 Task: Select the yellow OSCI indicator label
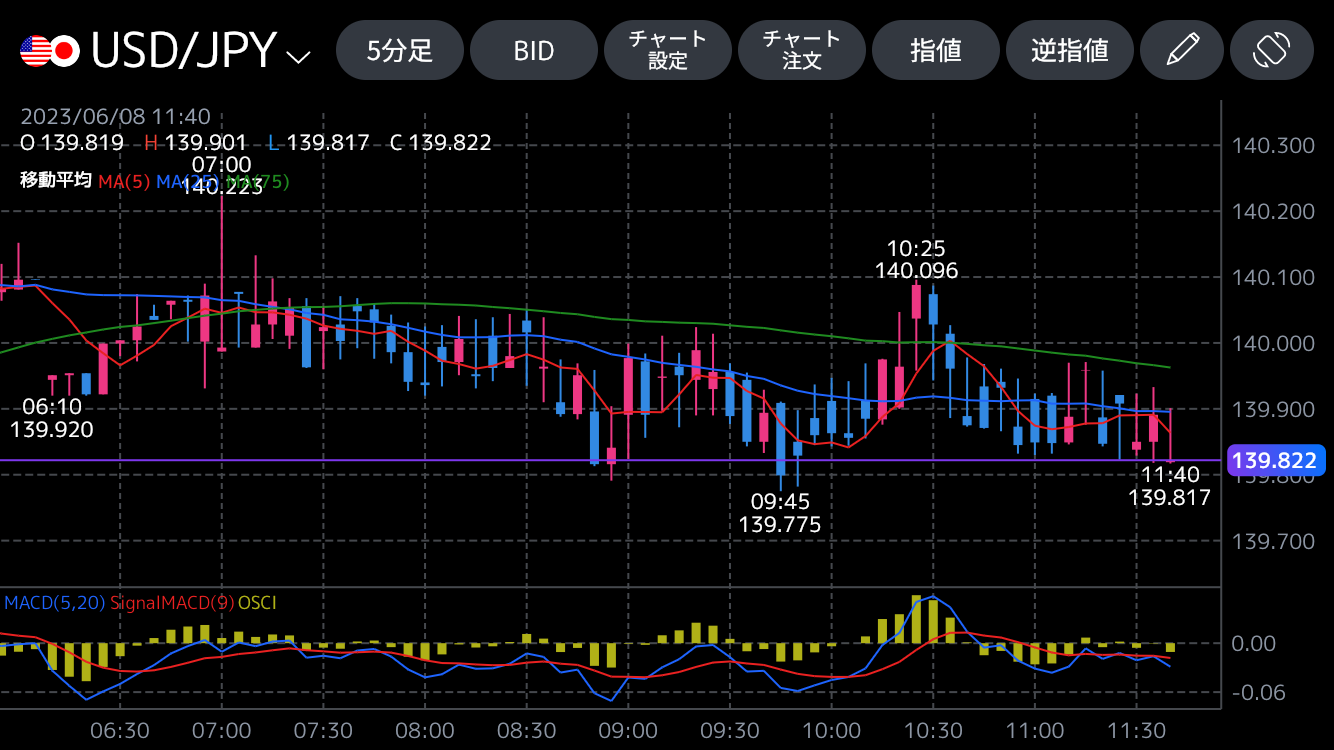pyautogui.click(x=257, y=602)
